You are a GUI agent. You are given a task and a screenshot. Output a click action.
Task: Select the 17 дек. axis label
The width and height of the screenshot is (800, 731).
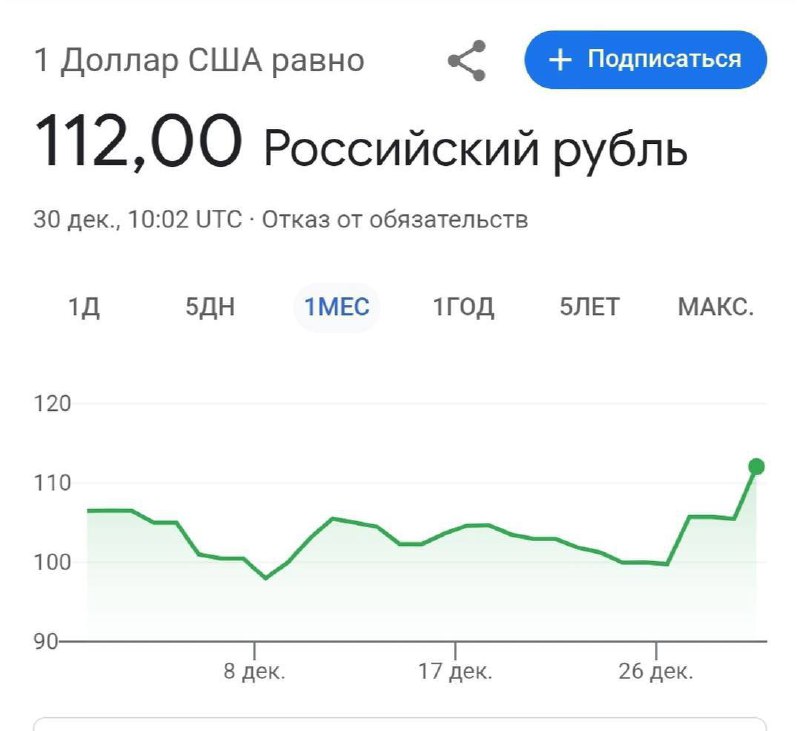455,671
